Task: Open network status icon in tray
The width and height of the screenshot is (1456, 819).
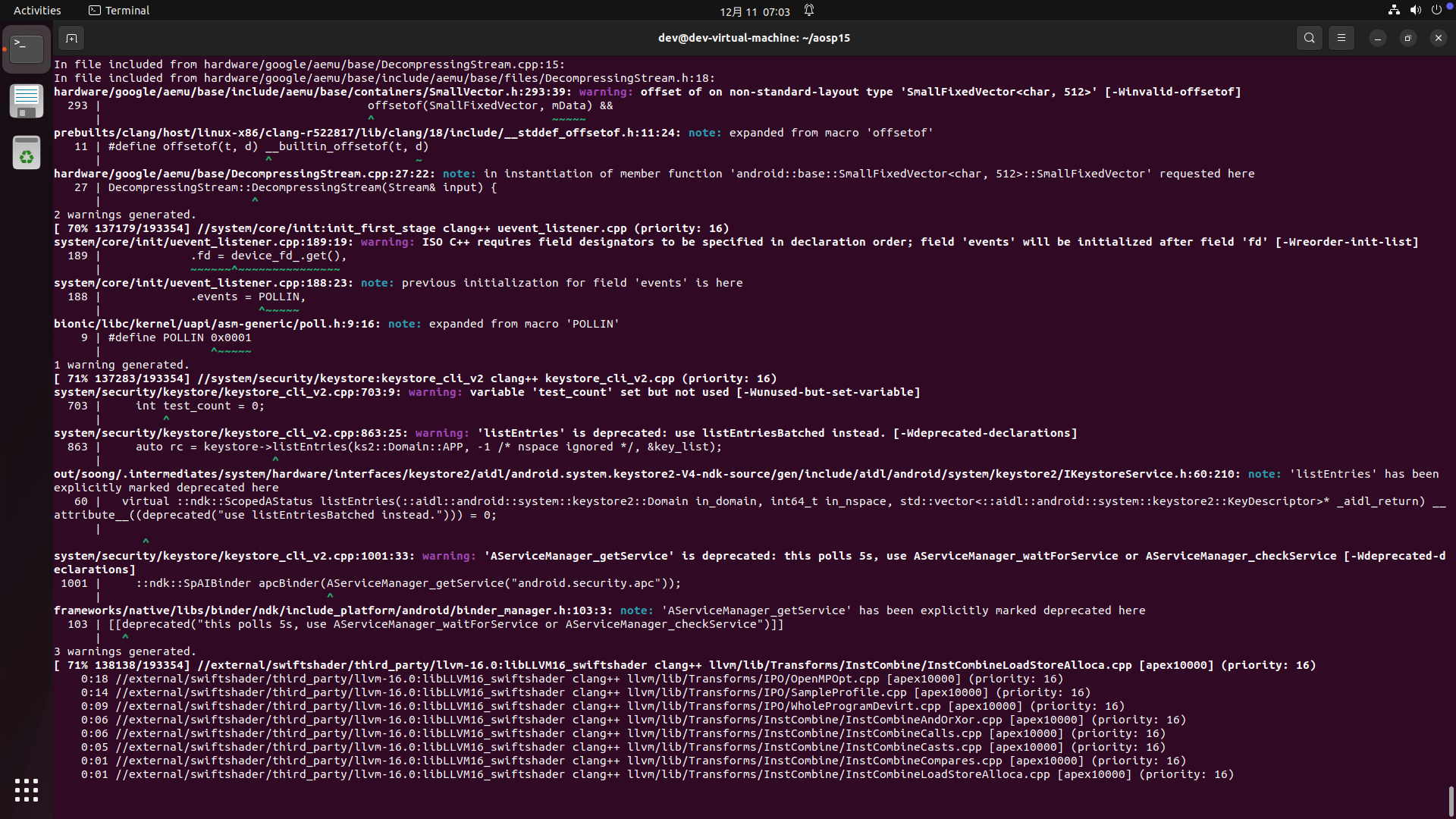Action: click(1394, 11)
